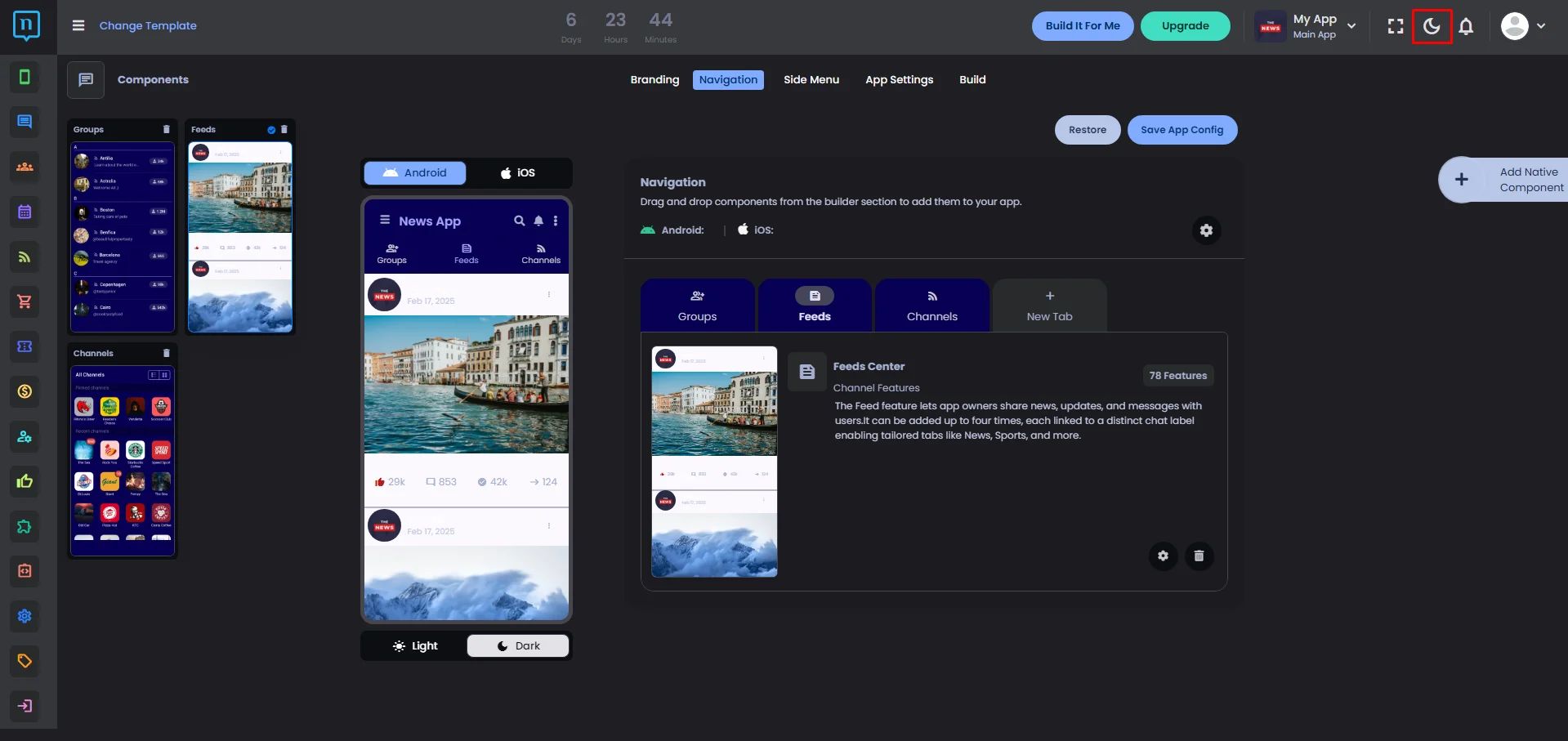Click Save App Config button
The image size is (1568, 741).
coord(1182,130)
